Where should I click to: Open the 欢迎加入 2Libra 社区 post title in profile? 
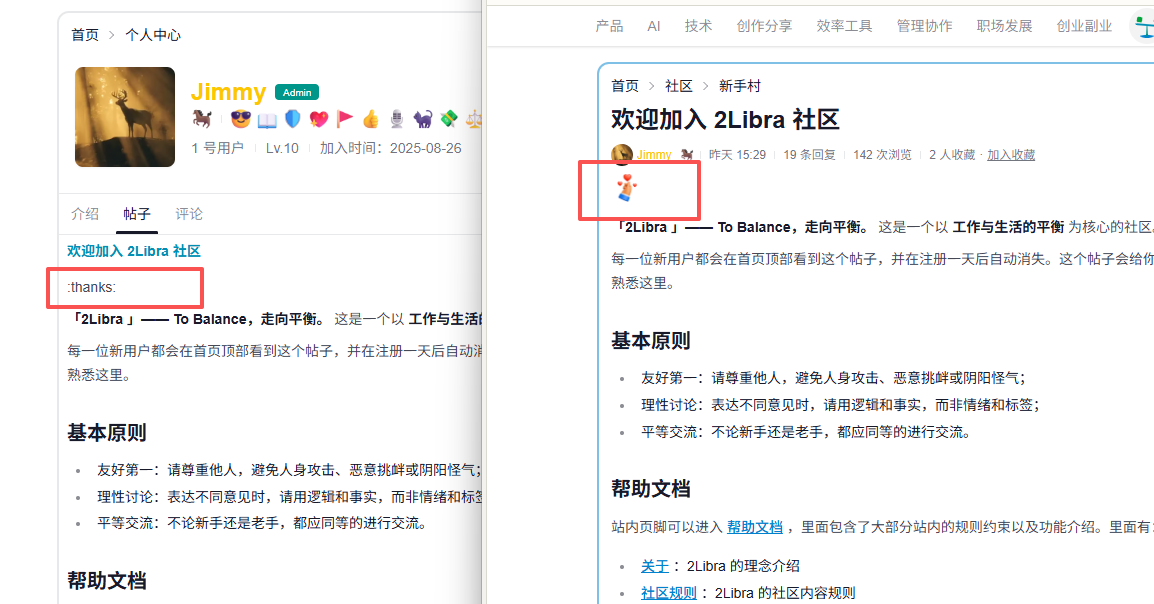tap(134, 251)
